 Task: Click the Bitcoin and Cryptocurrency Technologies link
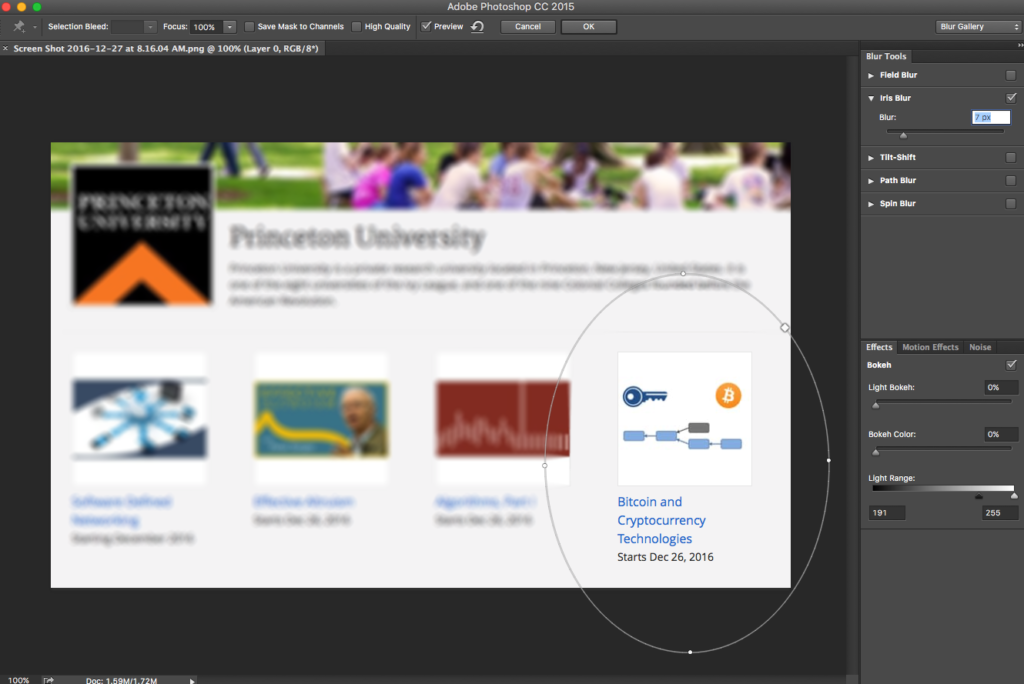[x=662, y=521]
